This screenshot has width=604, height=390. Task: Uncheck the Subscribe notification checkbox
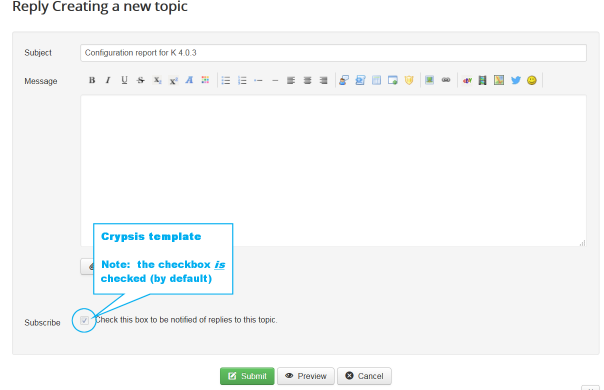point(84,320)
